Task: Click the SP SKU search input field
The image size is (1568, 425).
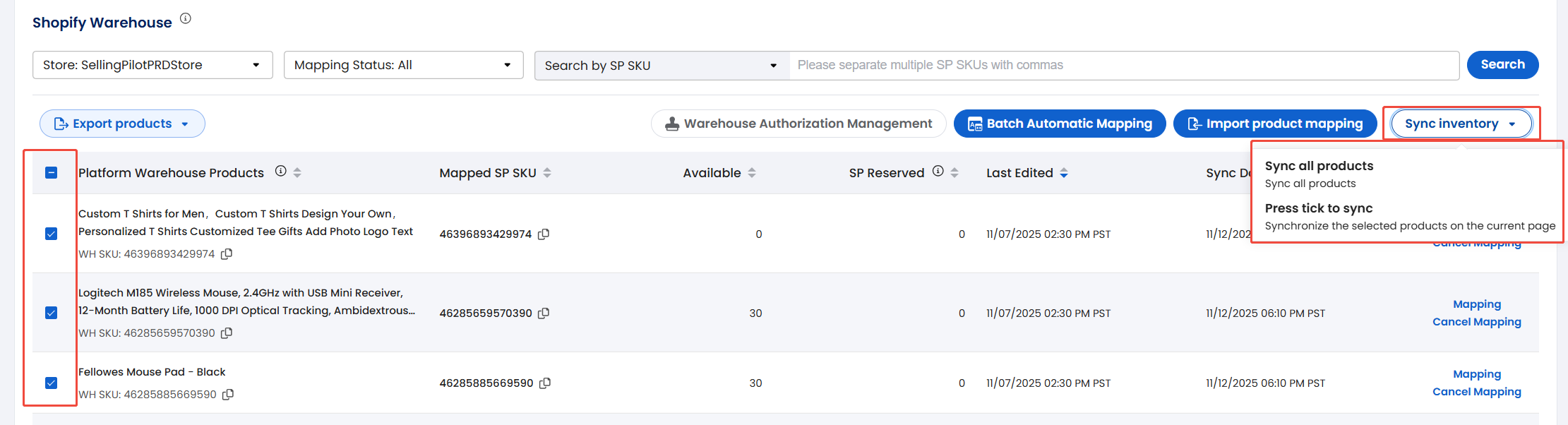Action: pos(1123,66)
